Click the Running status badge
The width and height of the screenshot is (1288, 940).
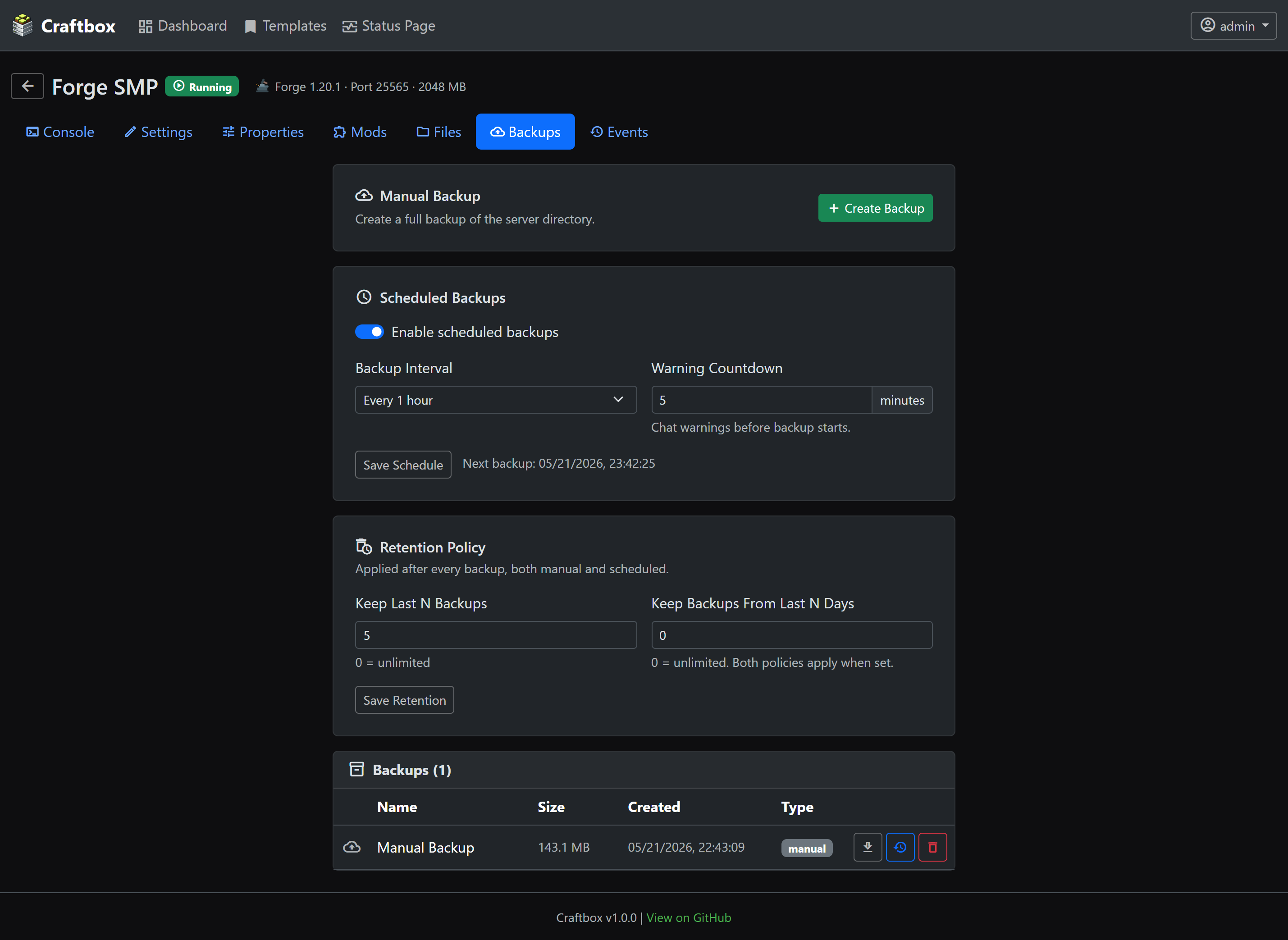coord(202,87)
